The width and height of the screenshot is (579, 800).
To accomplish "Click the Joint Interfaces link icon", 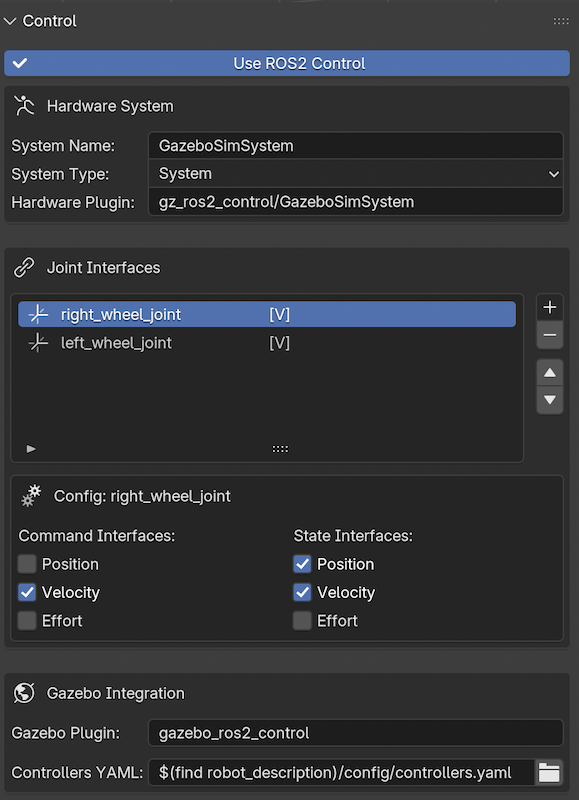I will click(x=24, y=268).
